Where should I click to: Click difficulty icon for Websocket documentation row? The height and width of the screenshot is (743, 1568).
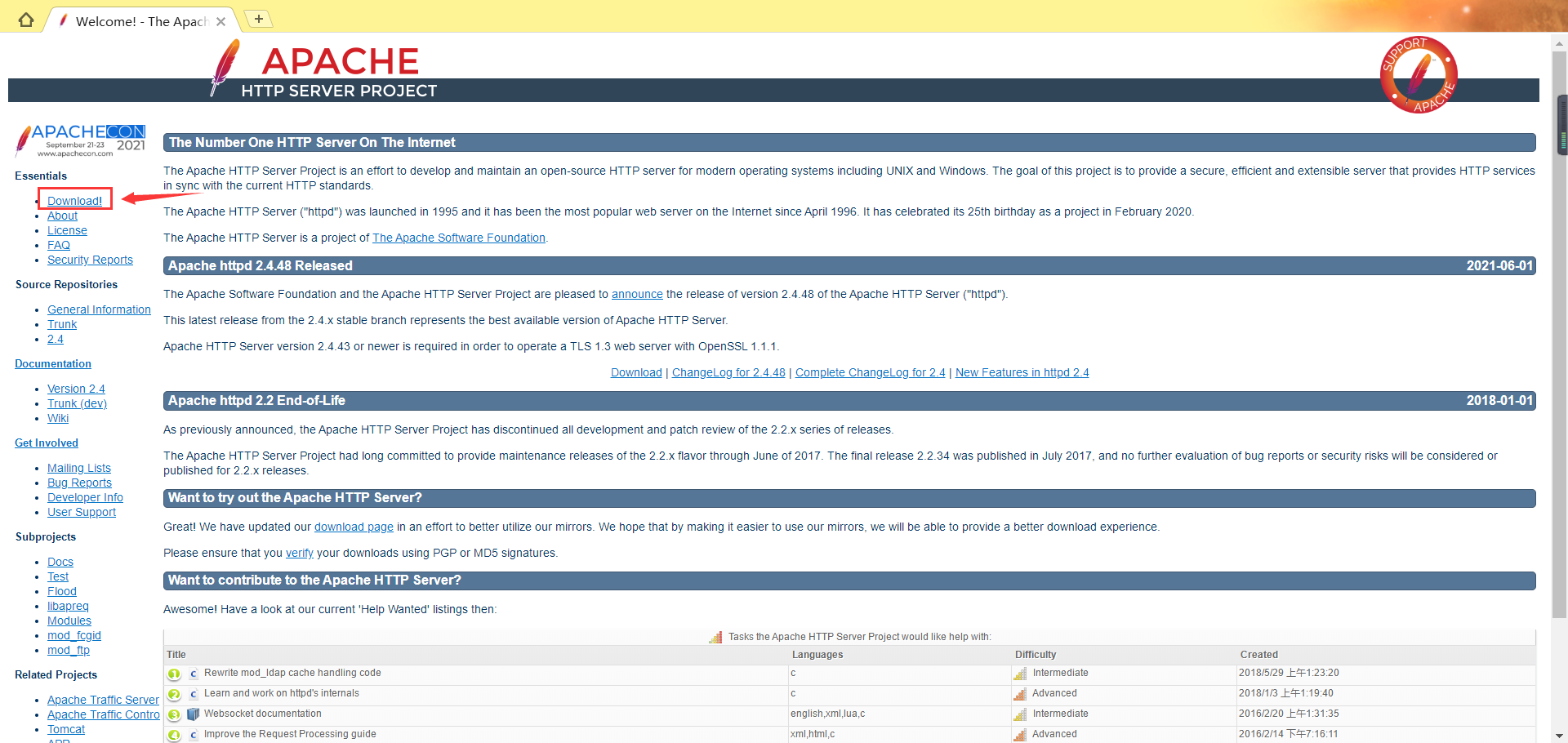(x=1020, y=714)
